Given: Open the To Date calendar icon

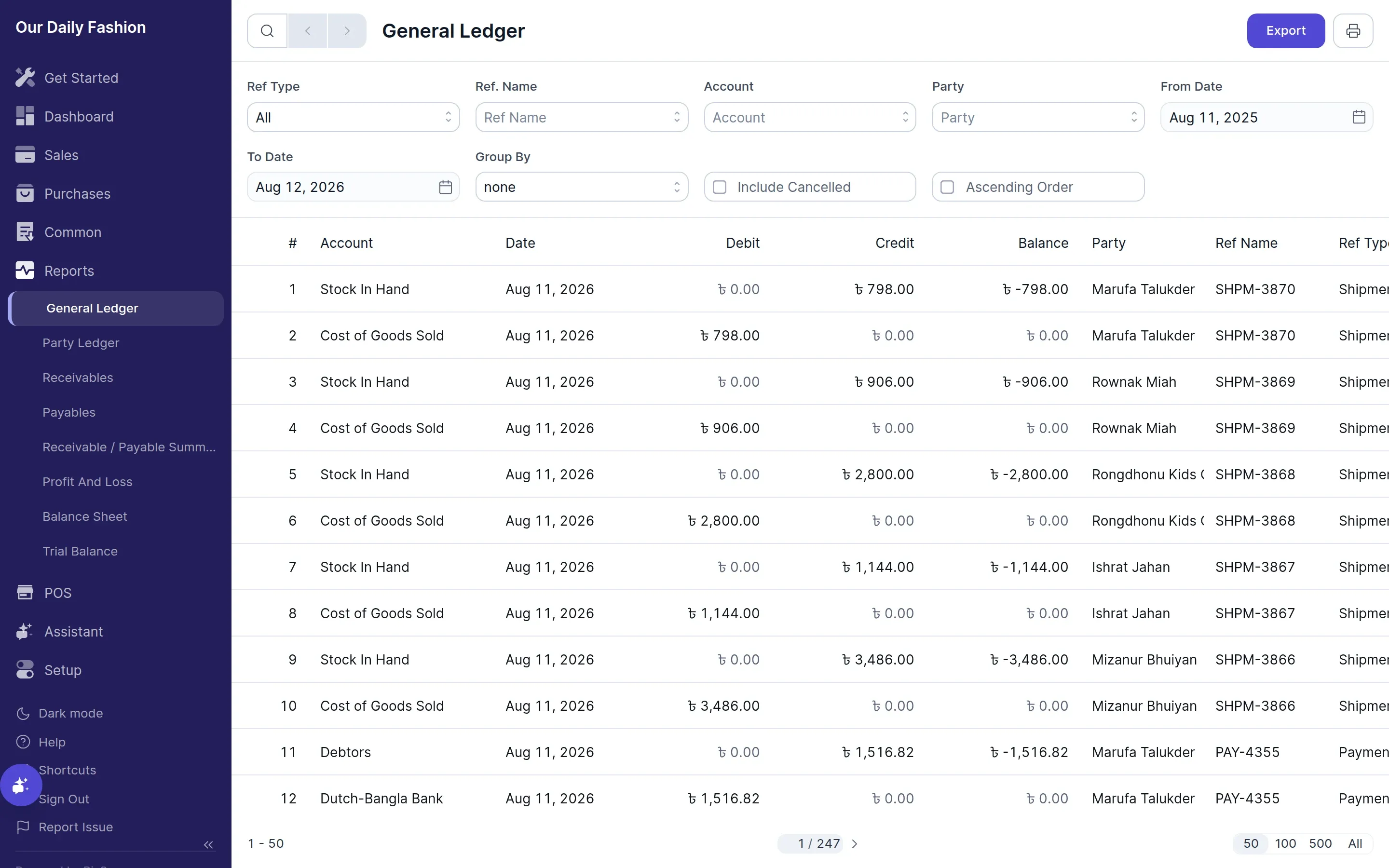Looking at the screenshot, I should tap(446, 187).
